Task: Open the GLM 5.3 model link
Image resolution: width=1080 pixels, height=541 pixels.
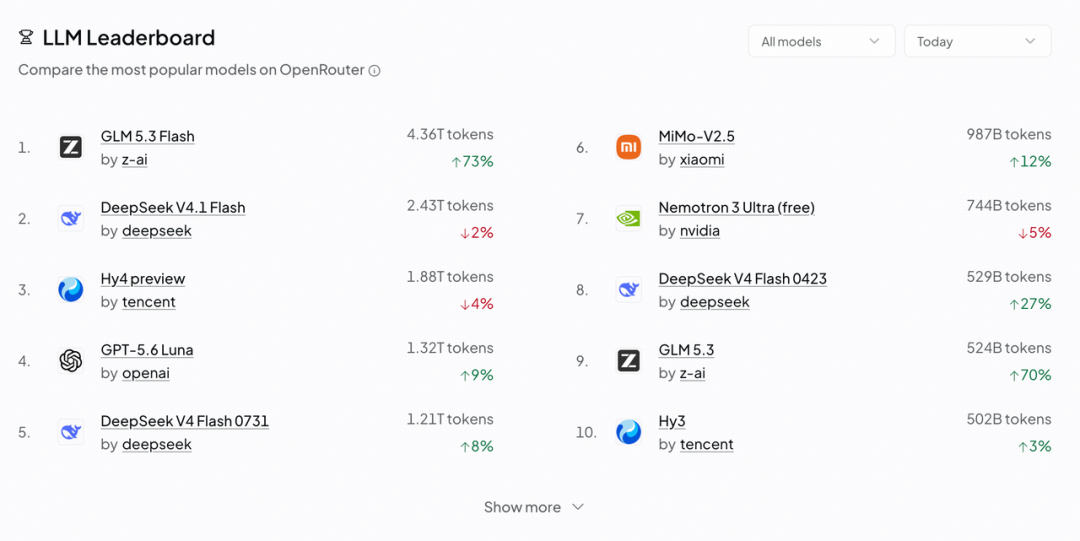Action: coord(686,350)
